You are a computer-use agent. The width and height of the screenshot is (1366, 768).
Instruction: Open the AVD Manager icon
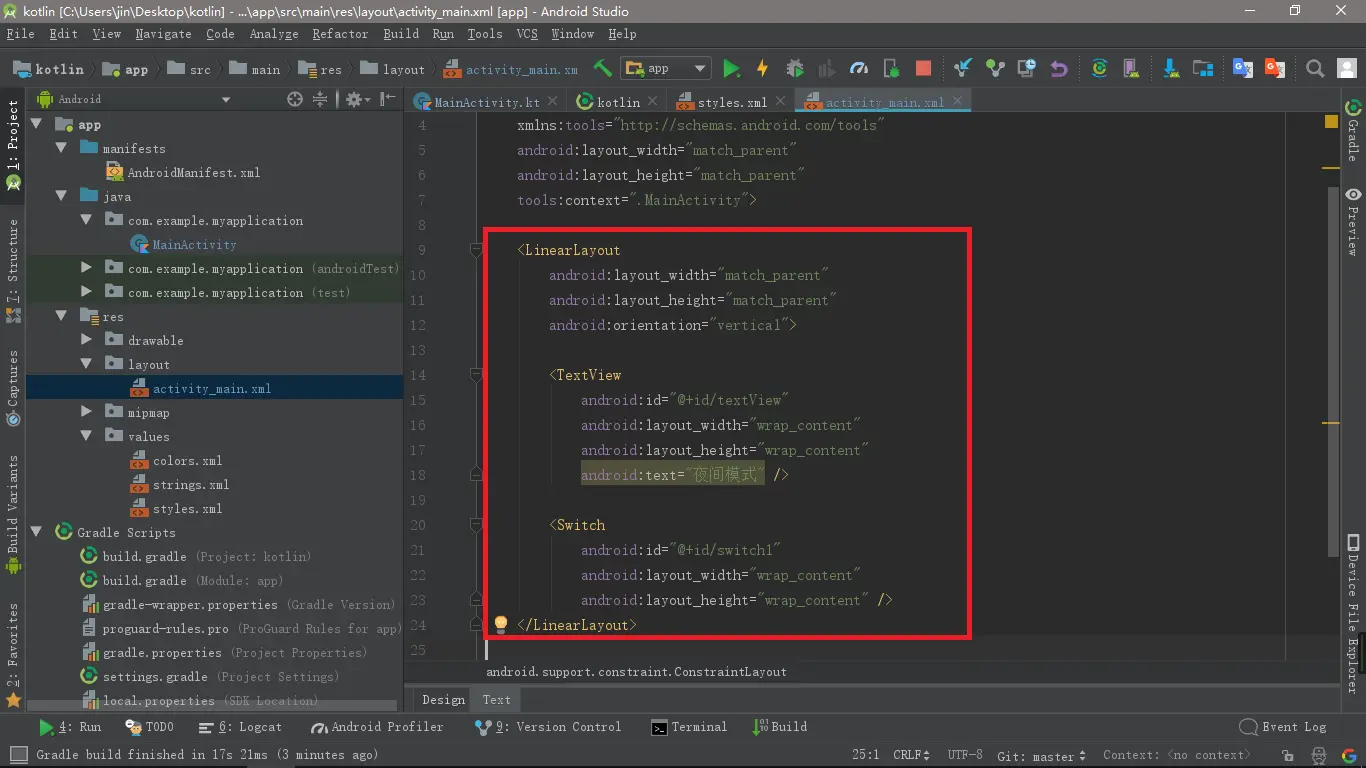(x=1131, y=68)
